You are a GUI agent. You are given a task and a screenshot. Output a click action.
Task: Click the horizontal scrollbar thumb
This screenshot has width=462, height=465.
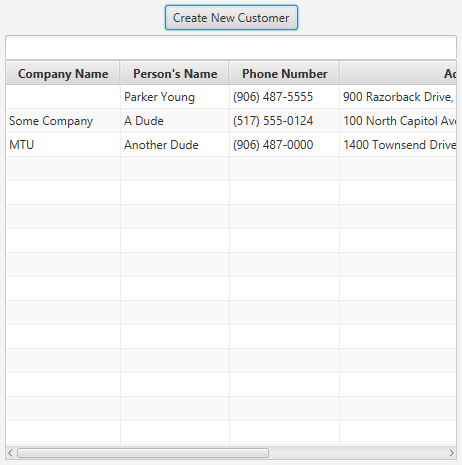(143, 453)
